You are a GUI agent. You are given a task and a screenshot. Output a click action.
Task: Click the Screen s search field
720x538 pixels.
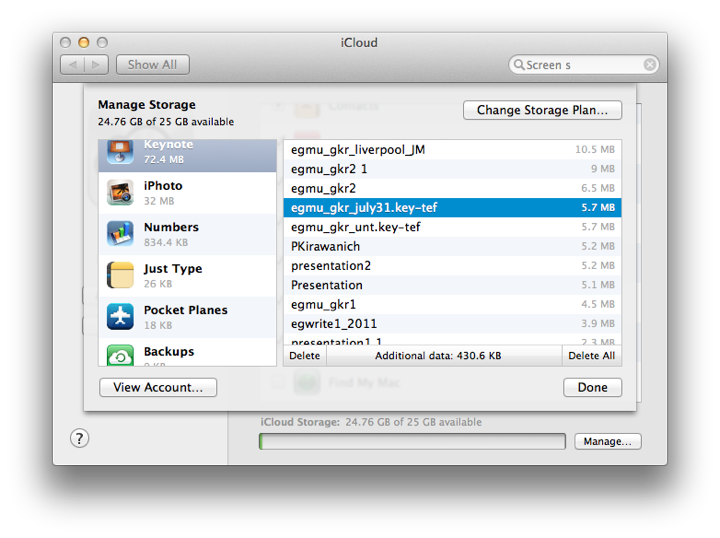coord(584,65)
